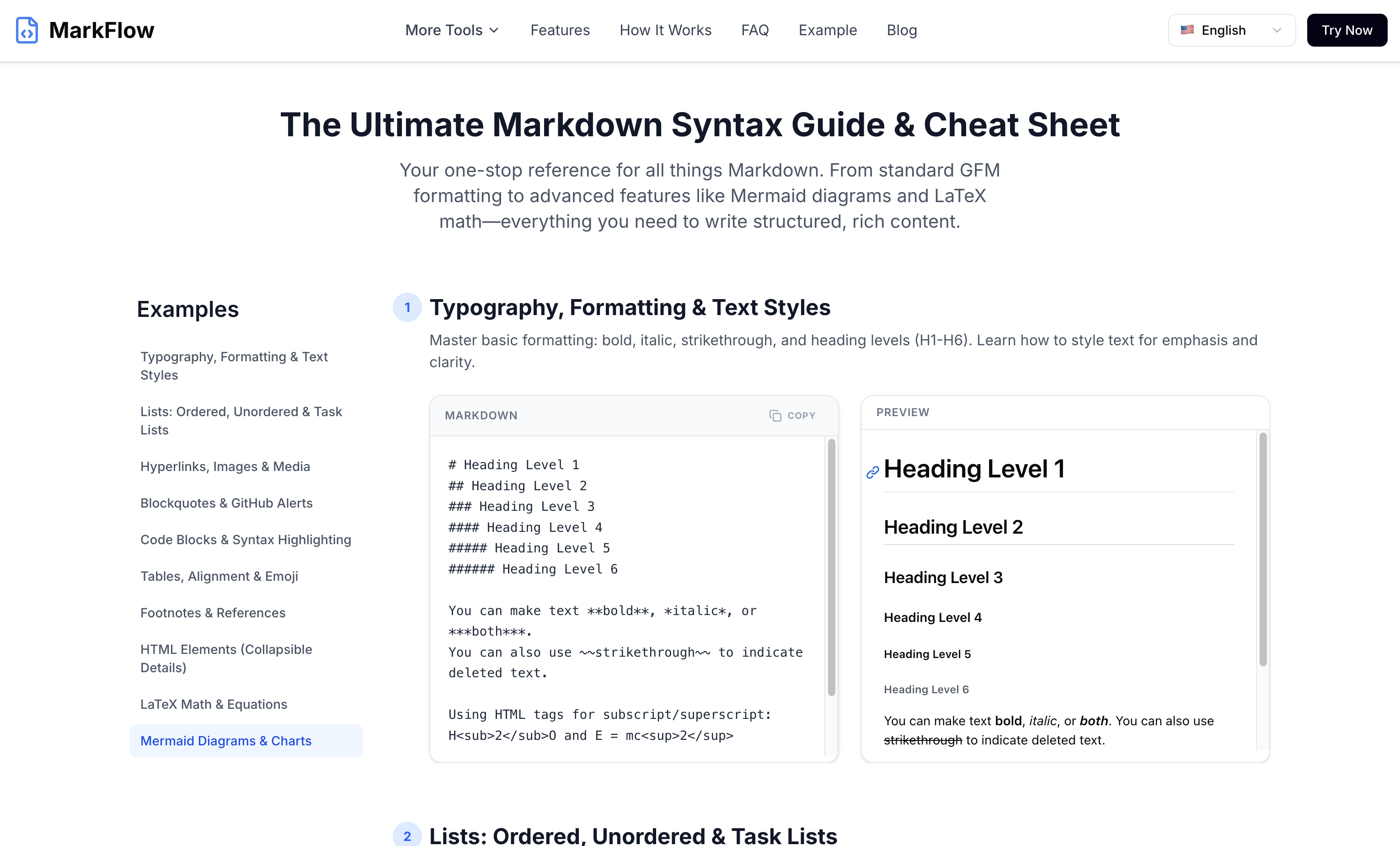1400x846 pixels.
Task: Open the Features nav item
Action: tap(560, 30)
